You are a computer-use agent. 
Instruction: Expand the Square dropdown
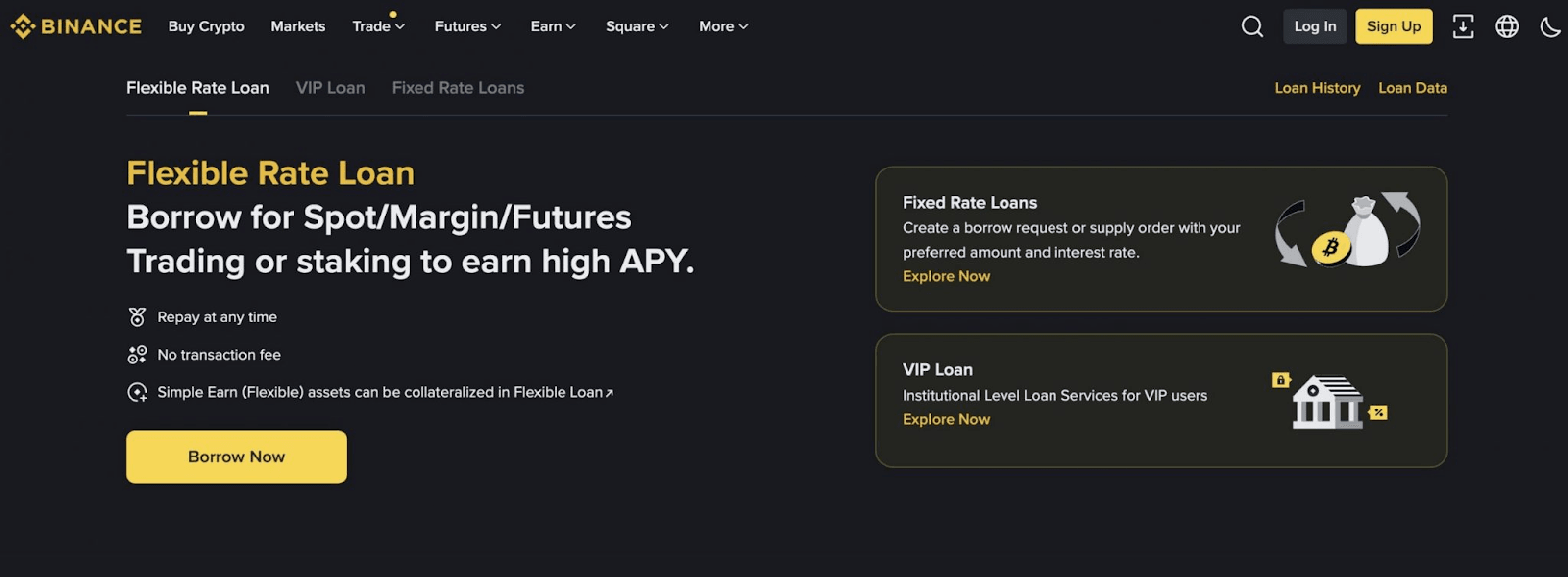point(638,26)
